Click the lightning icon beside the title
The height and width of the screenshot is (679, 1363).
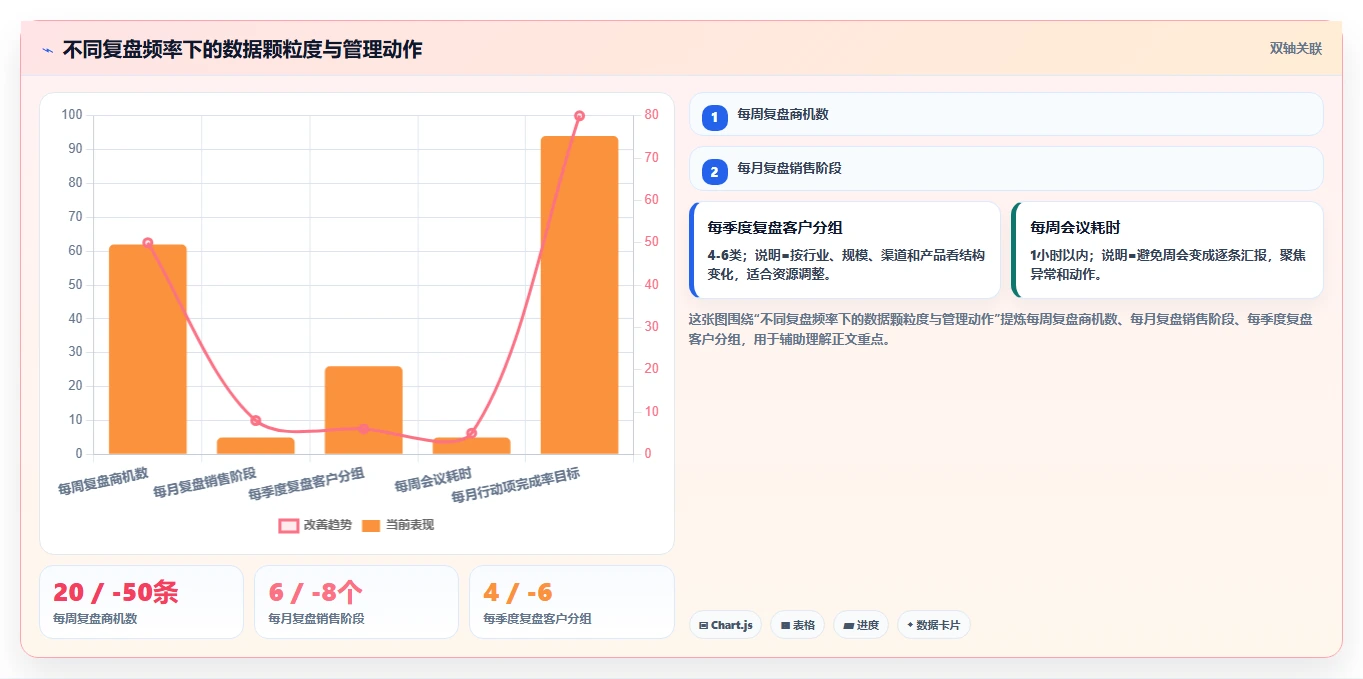[47, 49]
